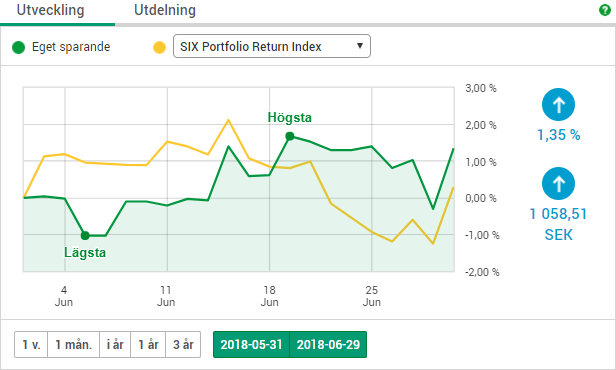Open the green help question mark icon
616x370 pixels.
[605, 10]
